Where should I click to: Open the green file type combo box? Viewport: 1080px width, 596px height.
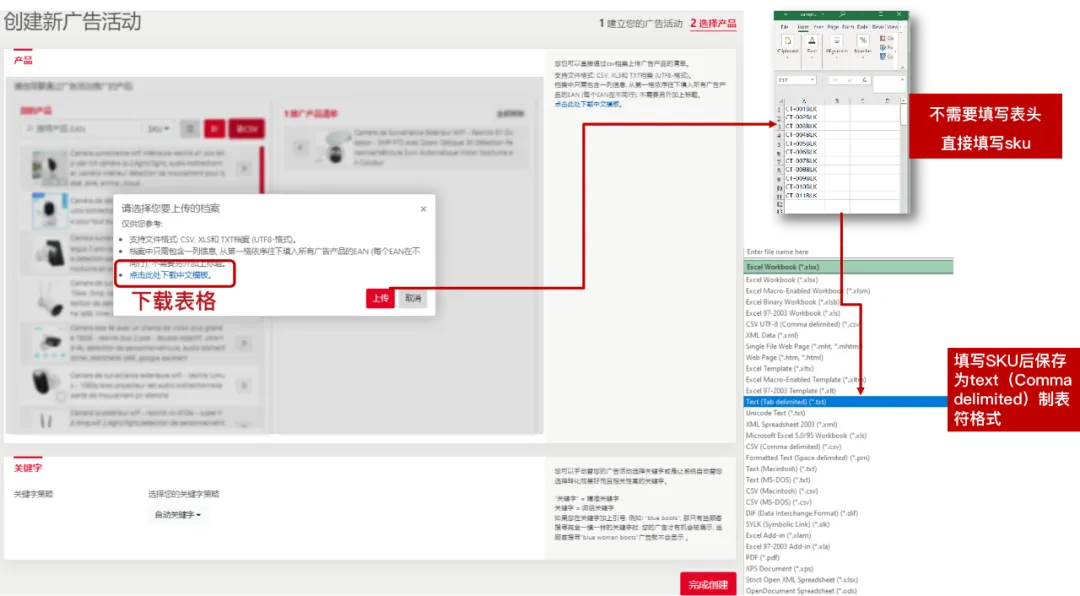848,267
